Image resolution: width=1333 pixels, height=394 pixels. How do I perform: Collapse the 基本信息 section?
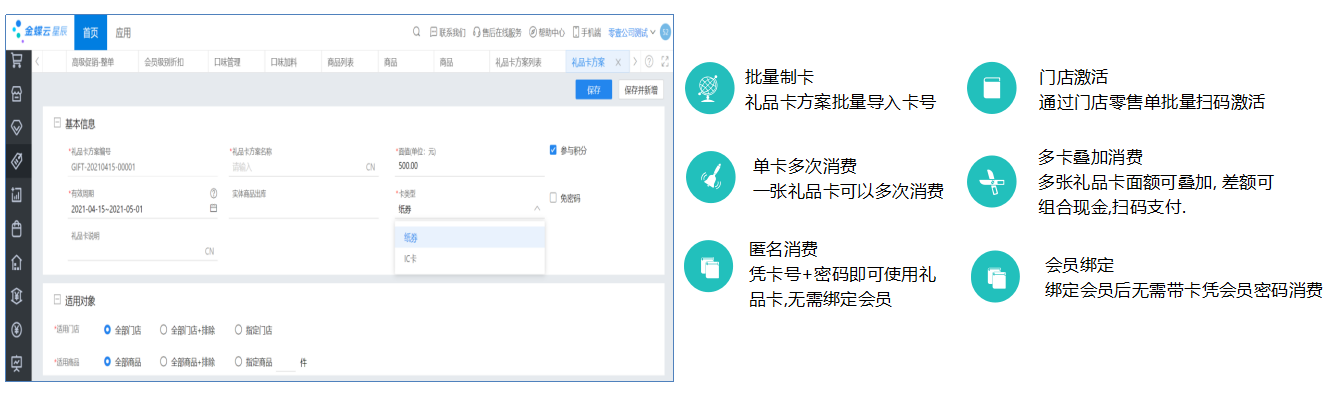click(57, 124)
